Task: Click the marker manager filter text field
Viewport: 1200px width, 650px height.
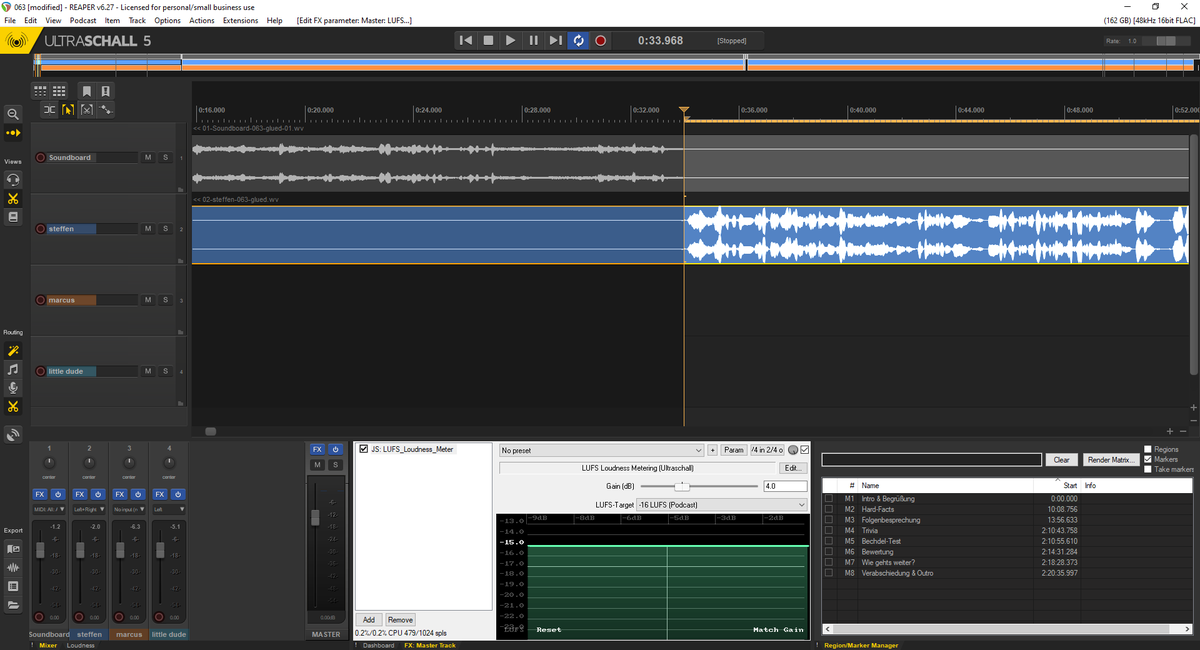Action: [931, 460]
